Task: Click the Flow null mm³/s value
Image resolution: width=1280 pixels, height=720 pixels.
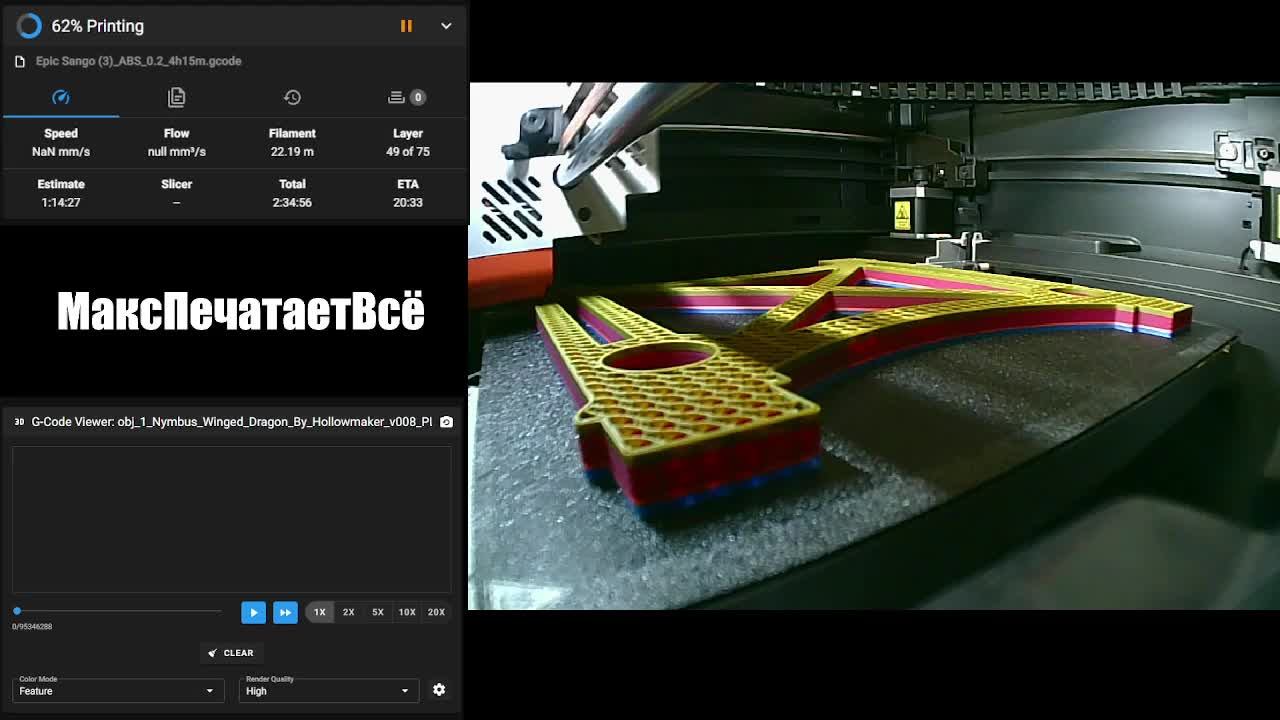Action: tap(176, 152)
